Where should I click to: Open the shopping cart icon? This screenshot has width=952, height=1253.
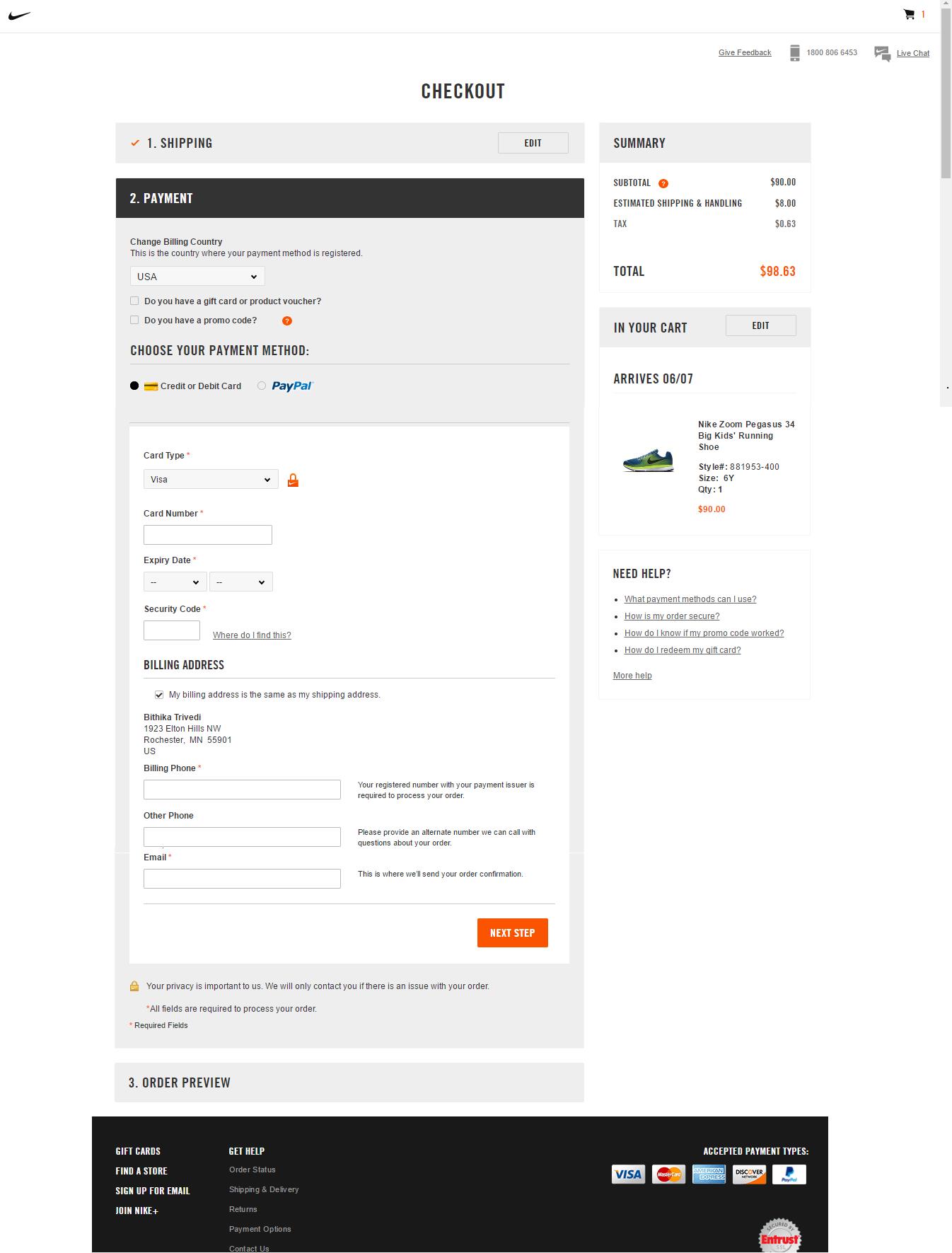(x=909, y=13)
